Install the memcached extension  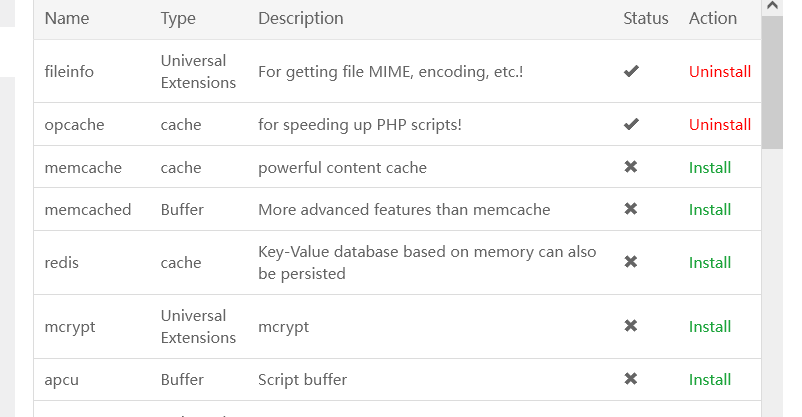(710, 210)
